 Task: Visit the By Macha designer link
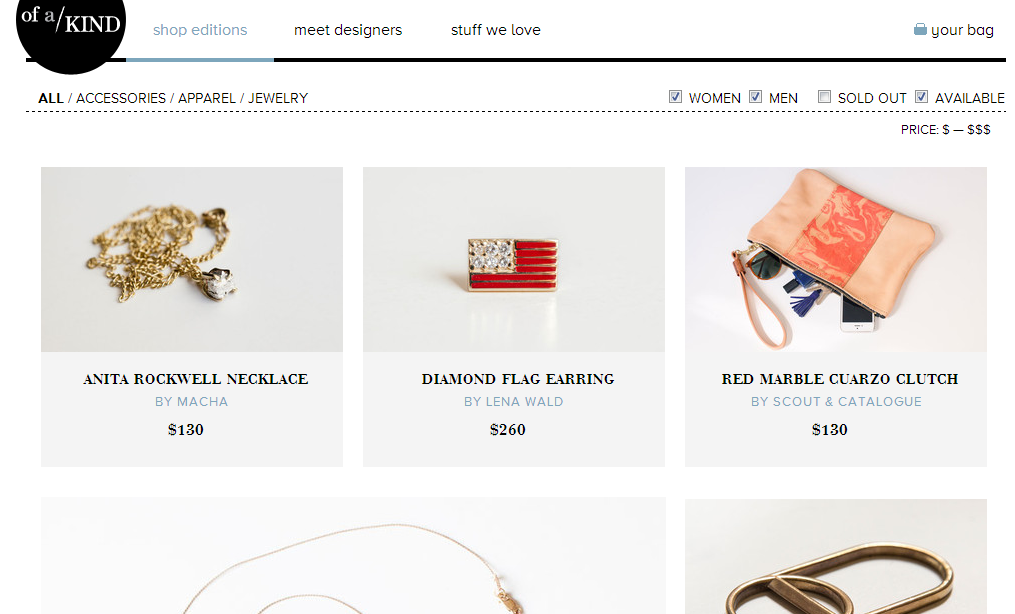192,402
